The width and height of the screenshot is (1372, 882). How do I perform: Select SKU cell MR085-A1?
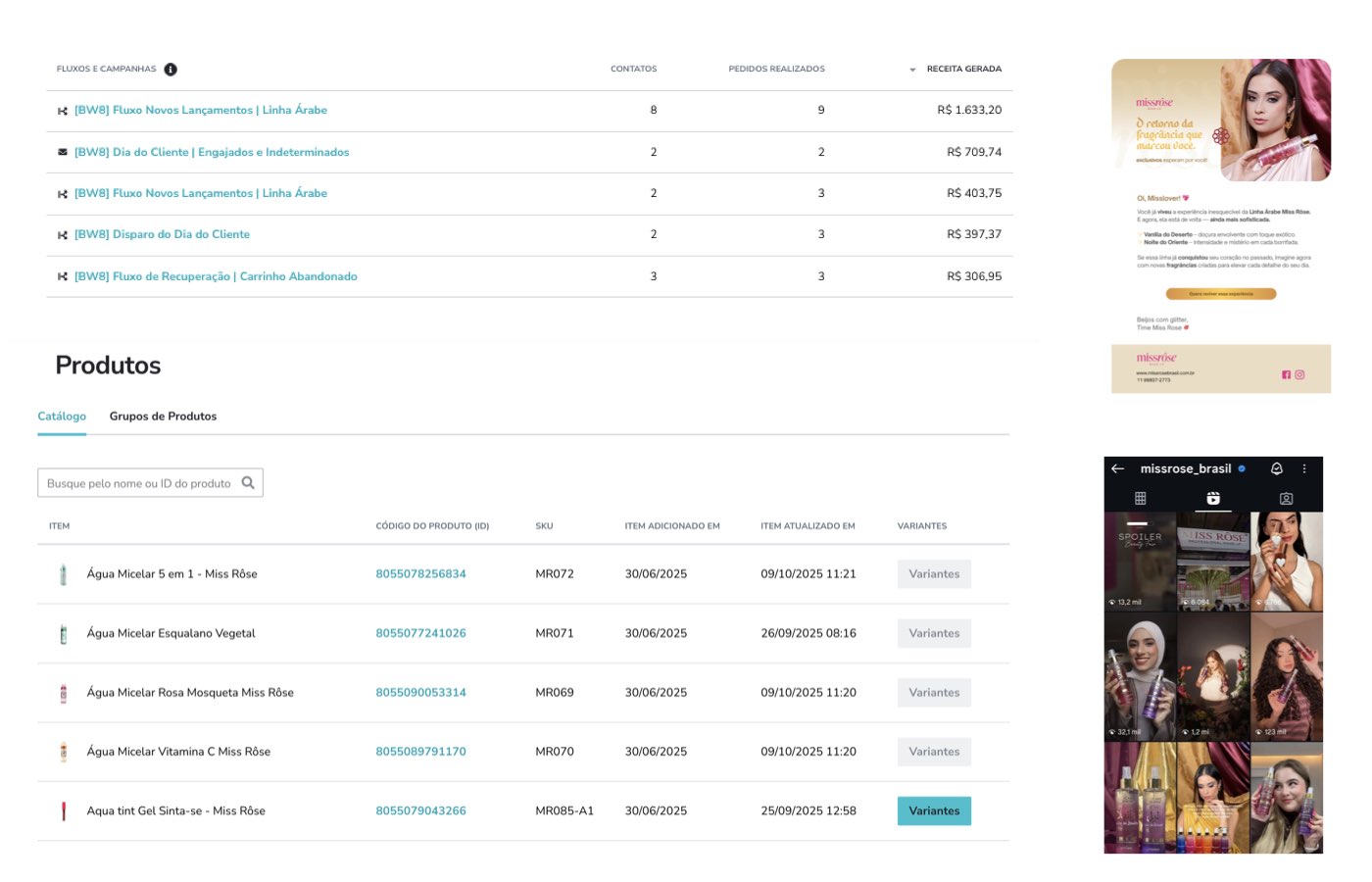[564, 811]
